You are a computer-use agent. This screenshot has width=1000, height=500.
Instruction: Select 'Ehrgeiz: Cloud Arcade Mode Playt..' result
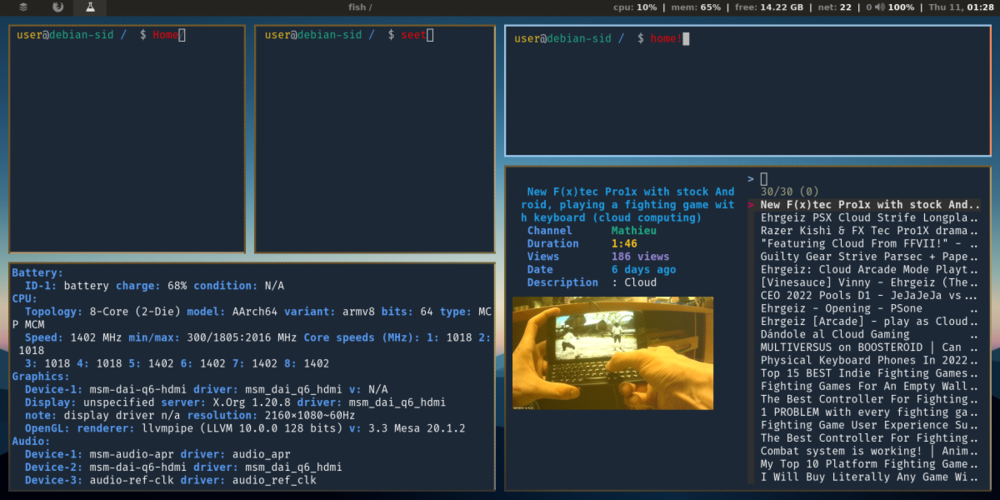pyautogui.click(x=869, y=269)
